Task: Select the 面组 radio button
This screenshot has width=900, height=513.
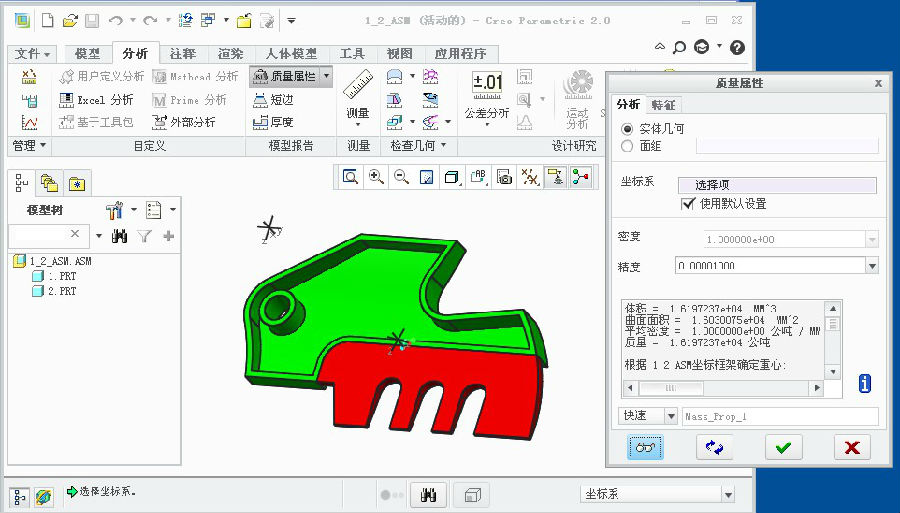Action: pos(627,146)
